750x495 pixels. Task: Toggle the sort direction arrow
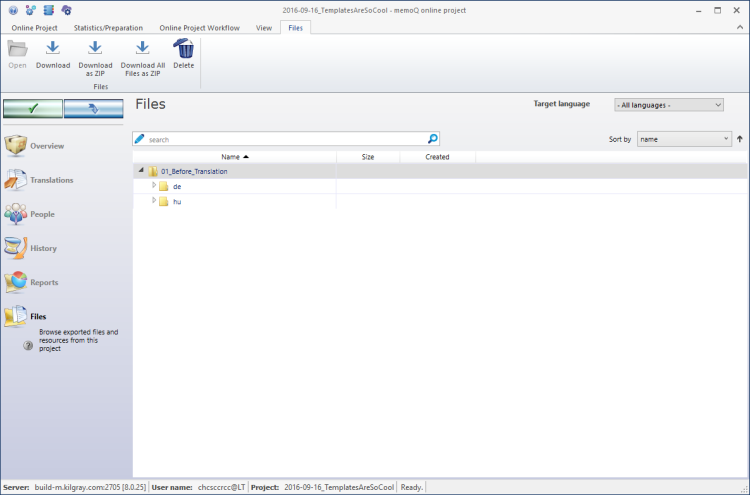coord(739,139)
